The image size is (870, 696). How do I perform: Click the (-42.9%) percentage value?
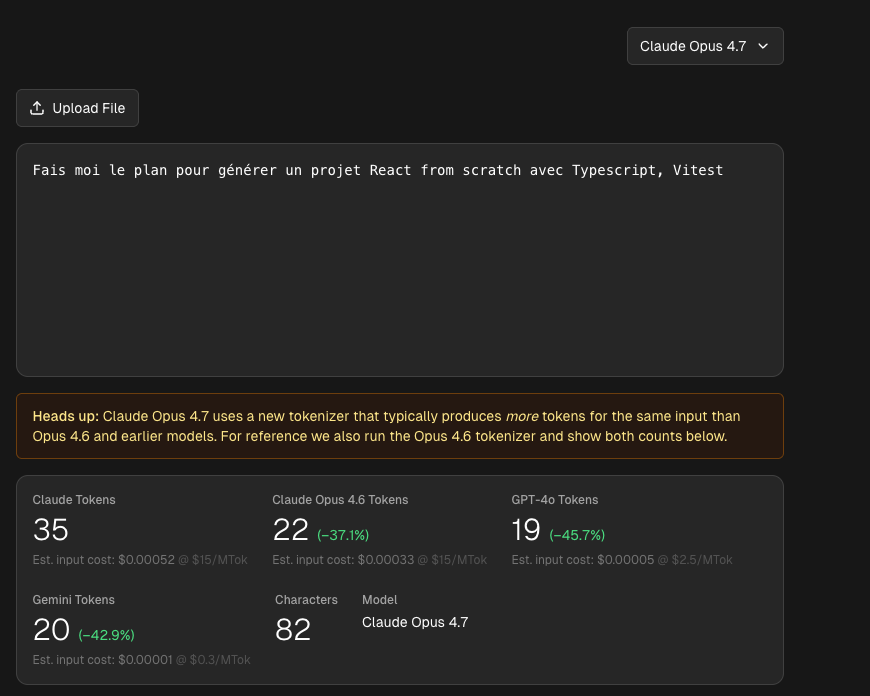[107, 635]
